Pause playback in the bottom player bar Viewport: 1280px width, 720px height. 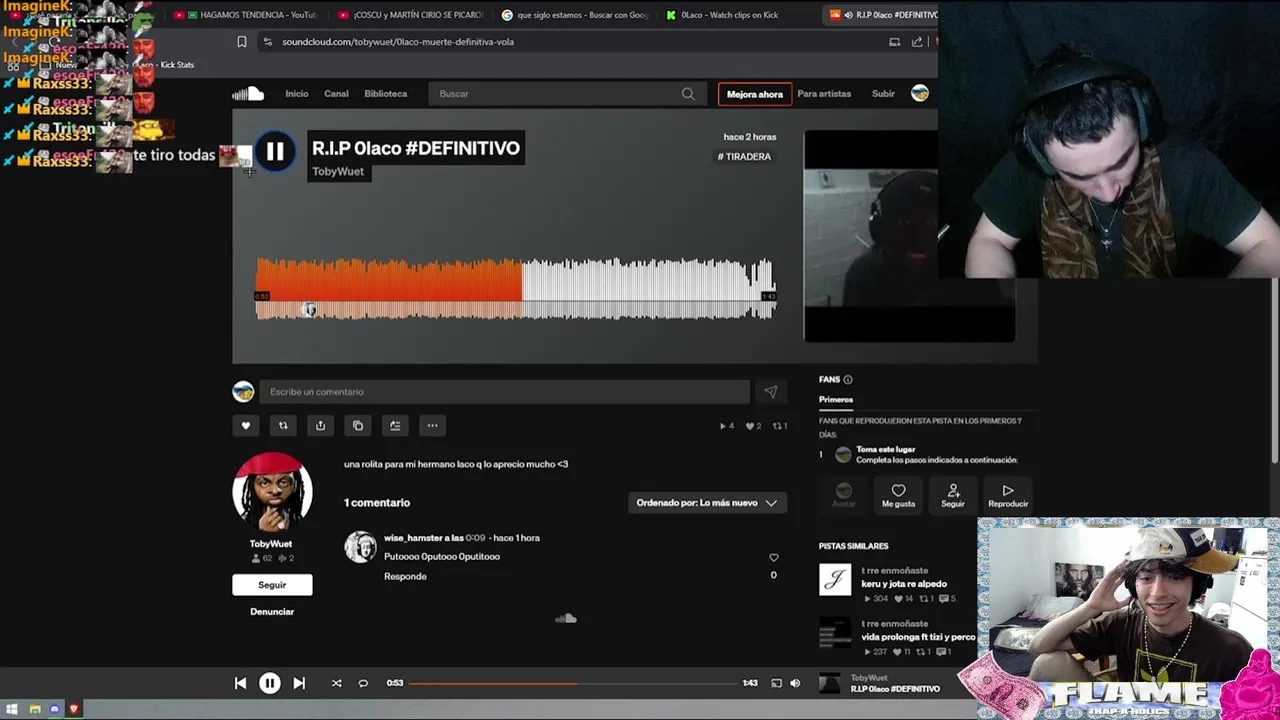[269, 683]
